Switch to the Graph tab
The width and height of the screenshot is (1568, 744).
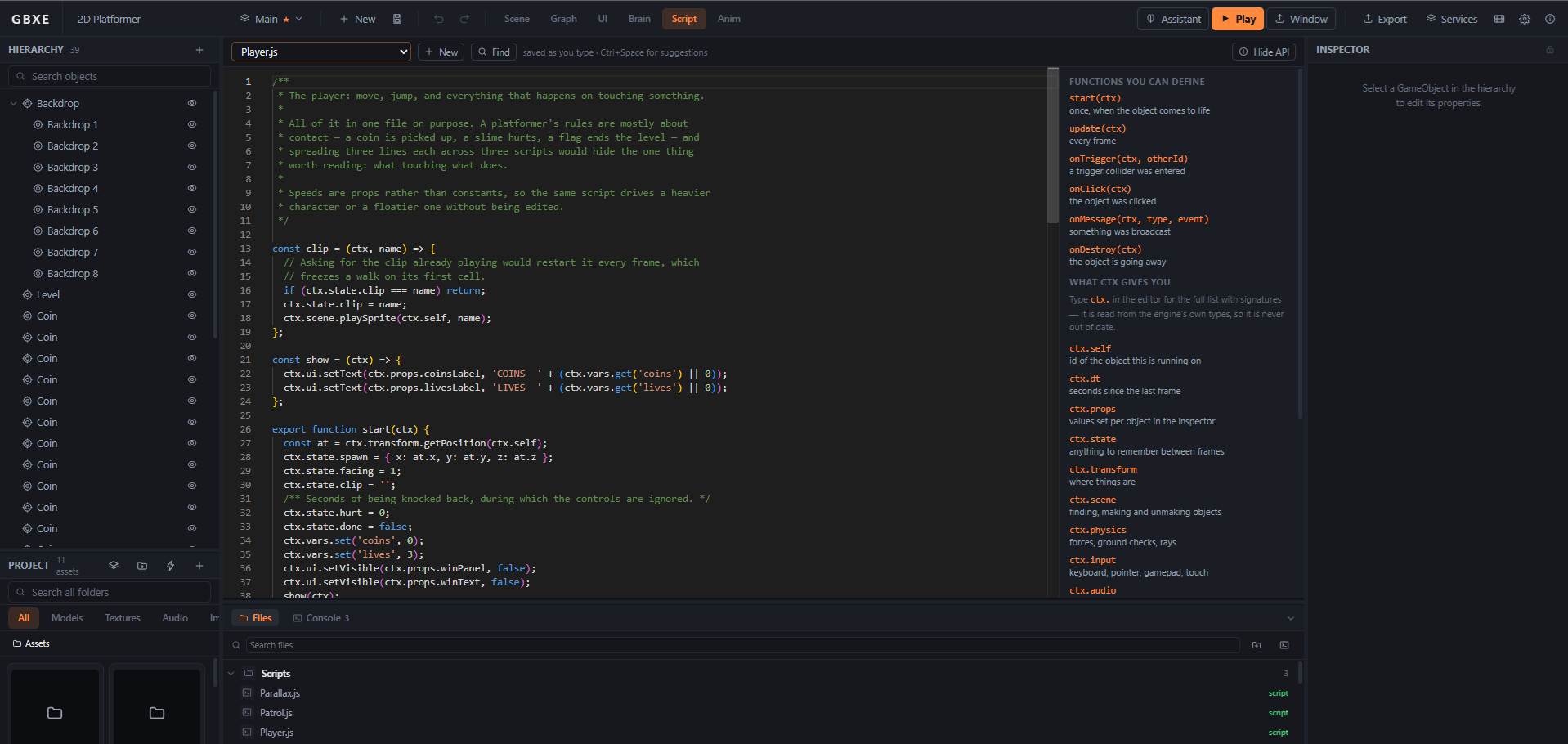tap(563, 19)
